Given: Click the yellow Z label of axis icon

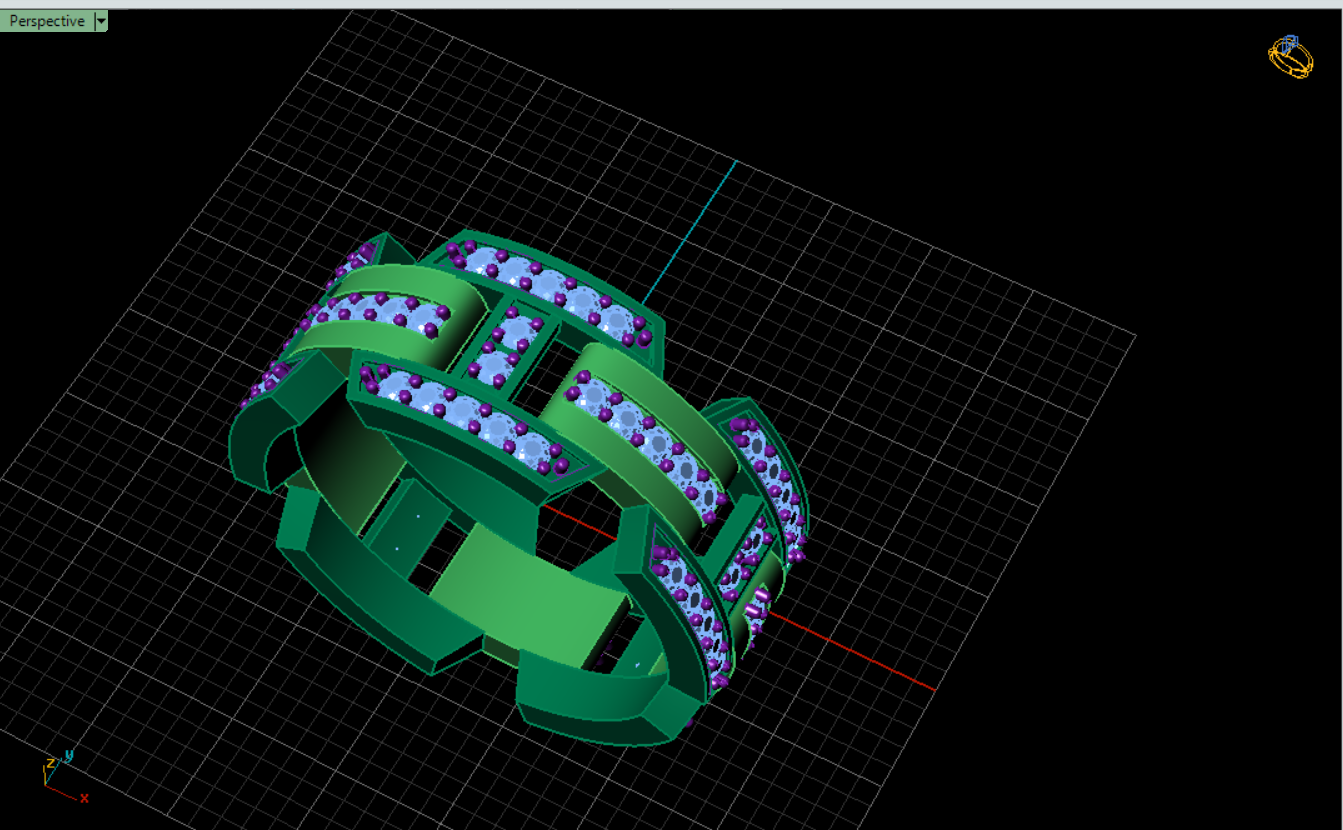Looking at the screenshot, I should click(x=49, y=765).
